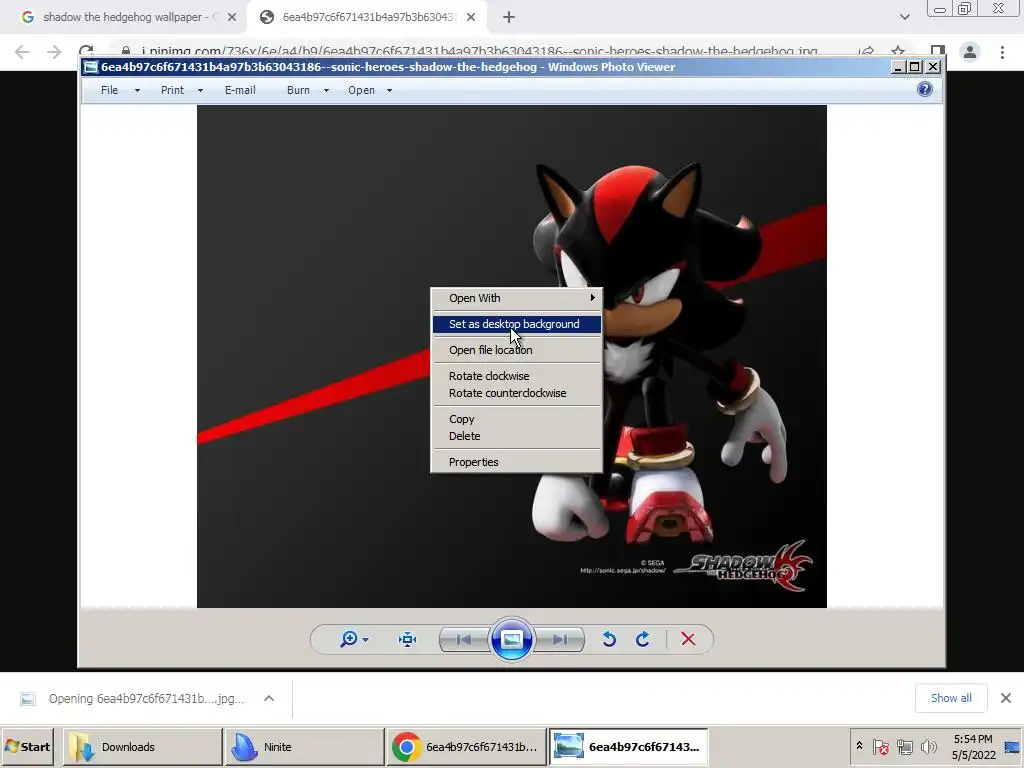Screen dimensions: 1024x768
Task: Open Chrome three-dot menu
Action: (1002, 52)
